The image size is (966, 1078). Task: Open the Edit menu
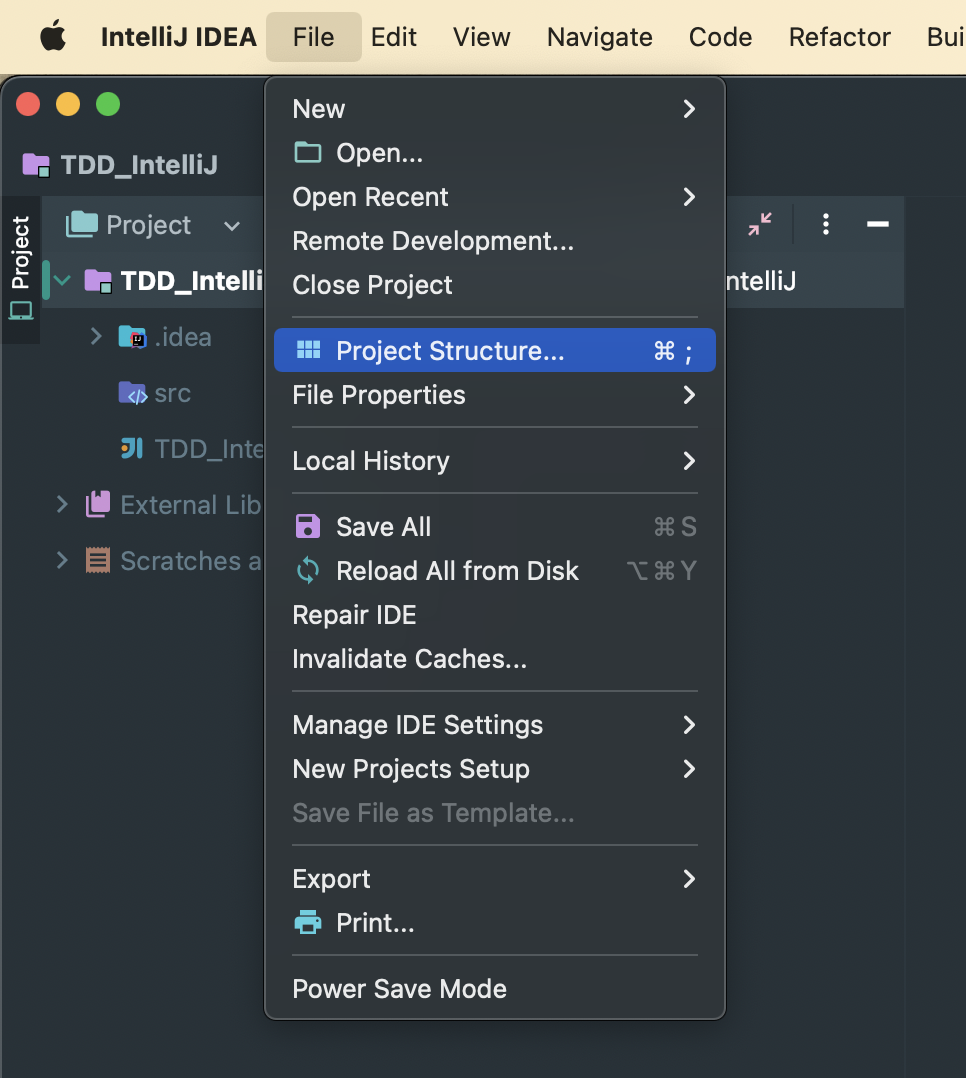[394, 37]
